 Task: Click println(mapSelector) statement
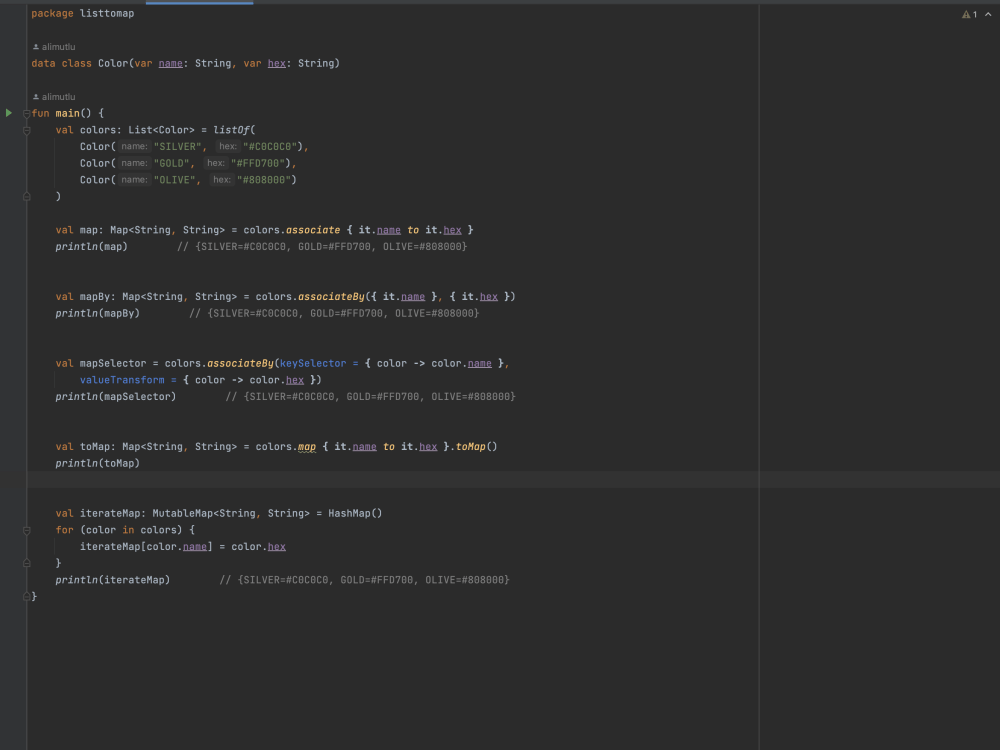[x=115, y=397]
